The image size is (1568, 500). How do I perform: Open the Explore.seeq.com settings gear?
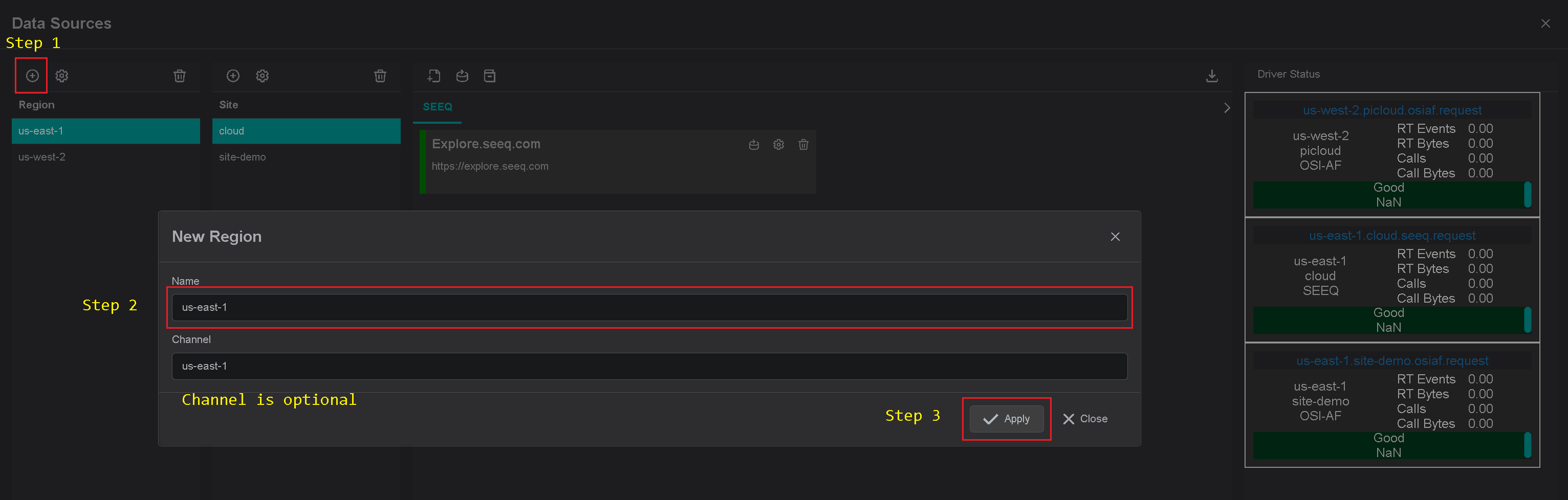coord(778,145)
